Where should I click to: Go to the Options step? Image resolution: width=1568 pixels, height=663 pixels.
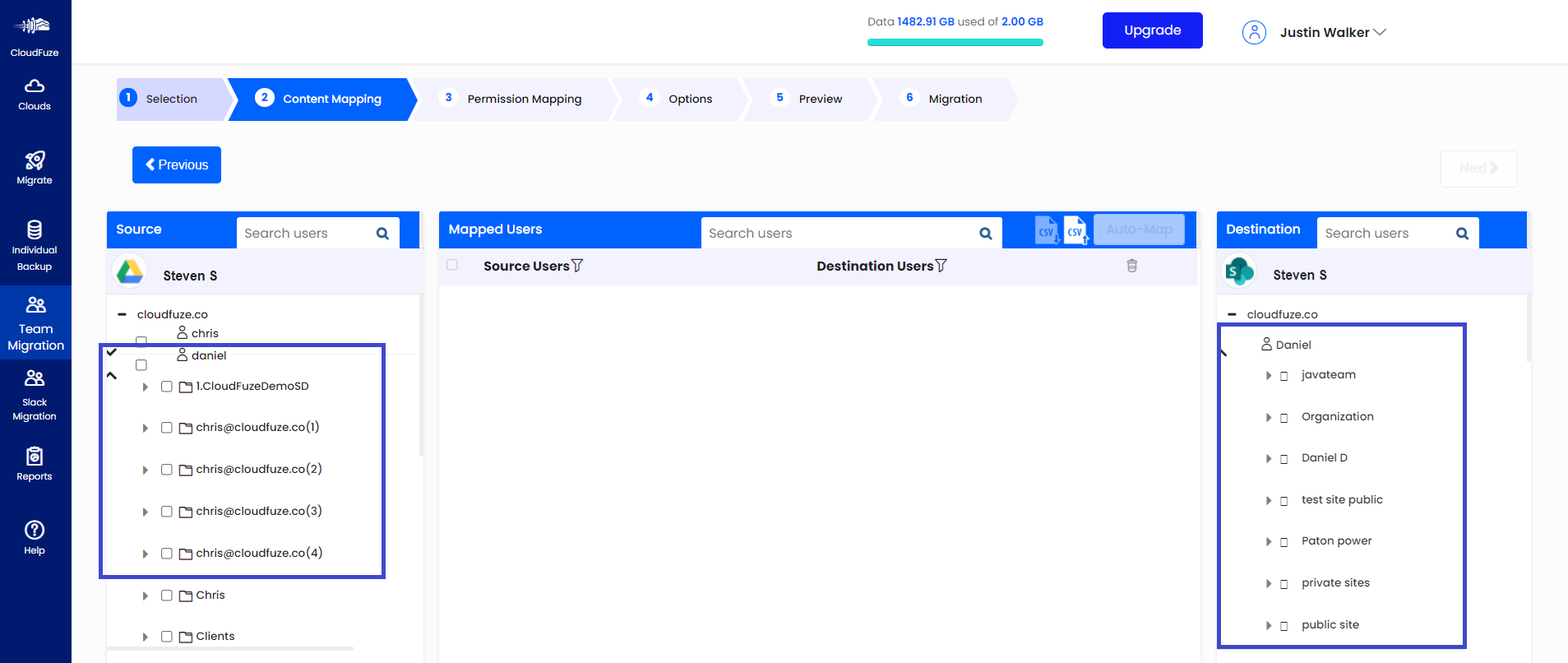679,99
